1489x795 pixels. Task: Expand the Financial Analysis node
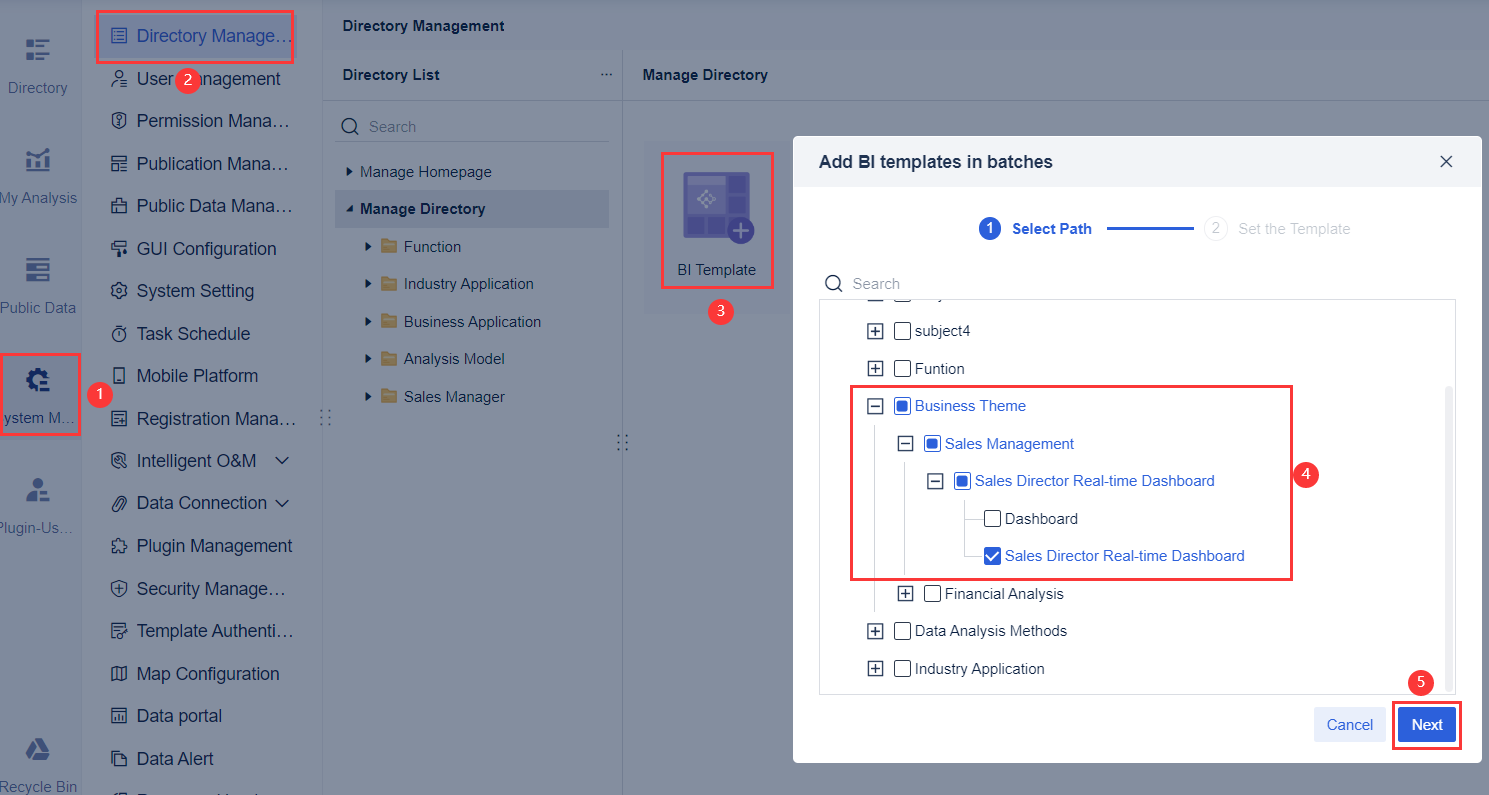click(x=905, y=594)
